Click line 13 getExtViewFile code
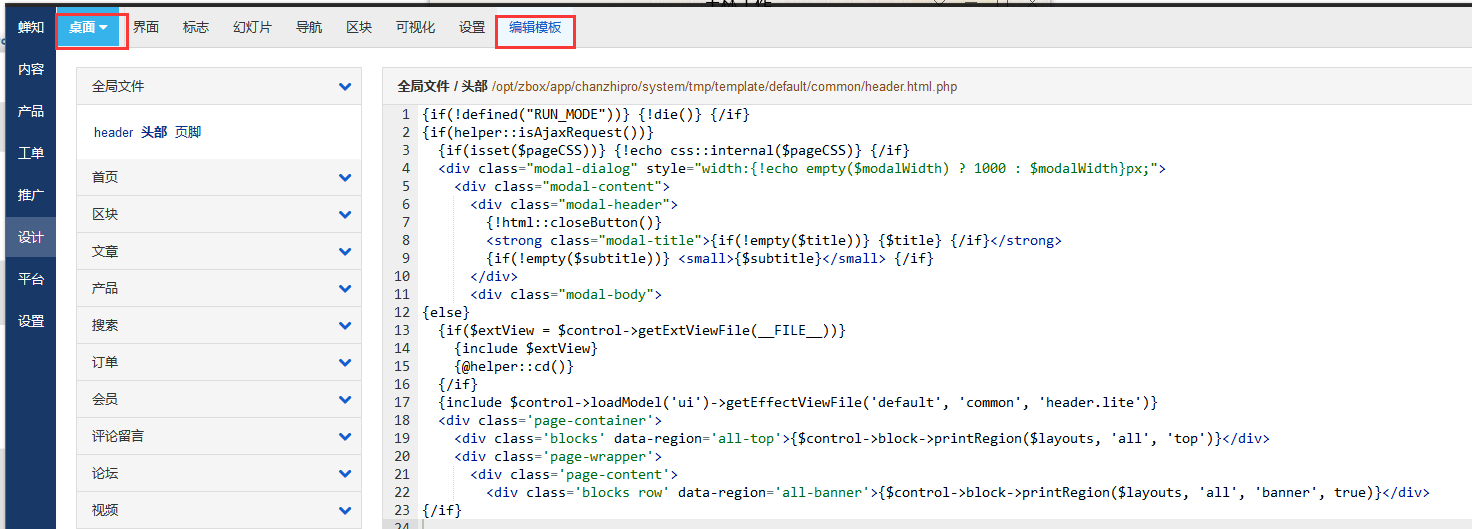This screenshot has height=529, width=1472. coord(643,330)
